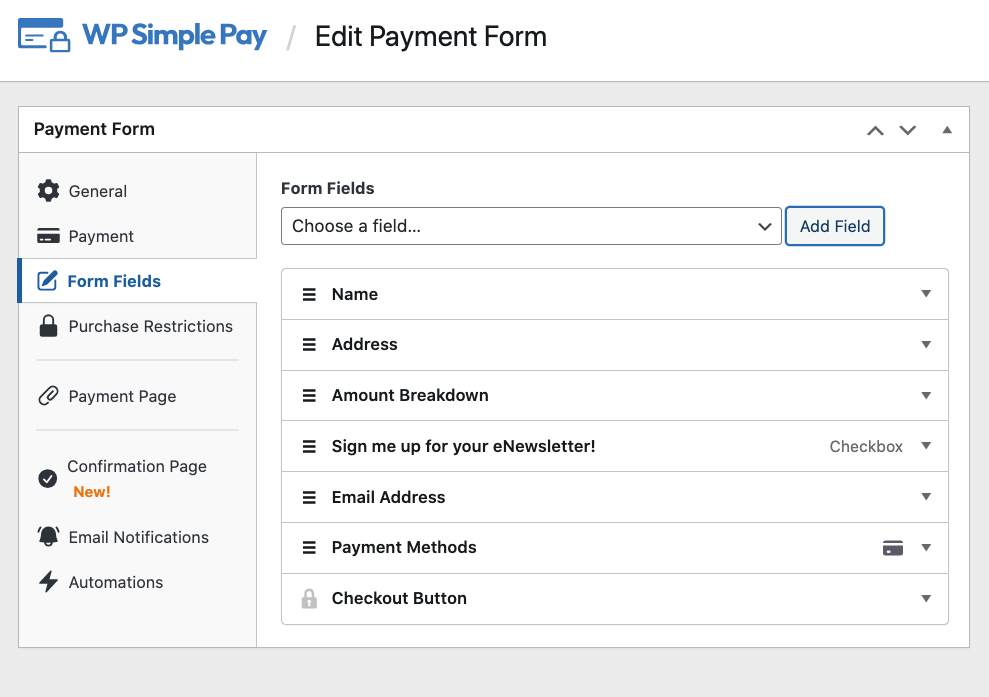Viewport: 989px width, 697px height.
Task: Move Payment Form panel down
Action: coord(907,130)
